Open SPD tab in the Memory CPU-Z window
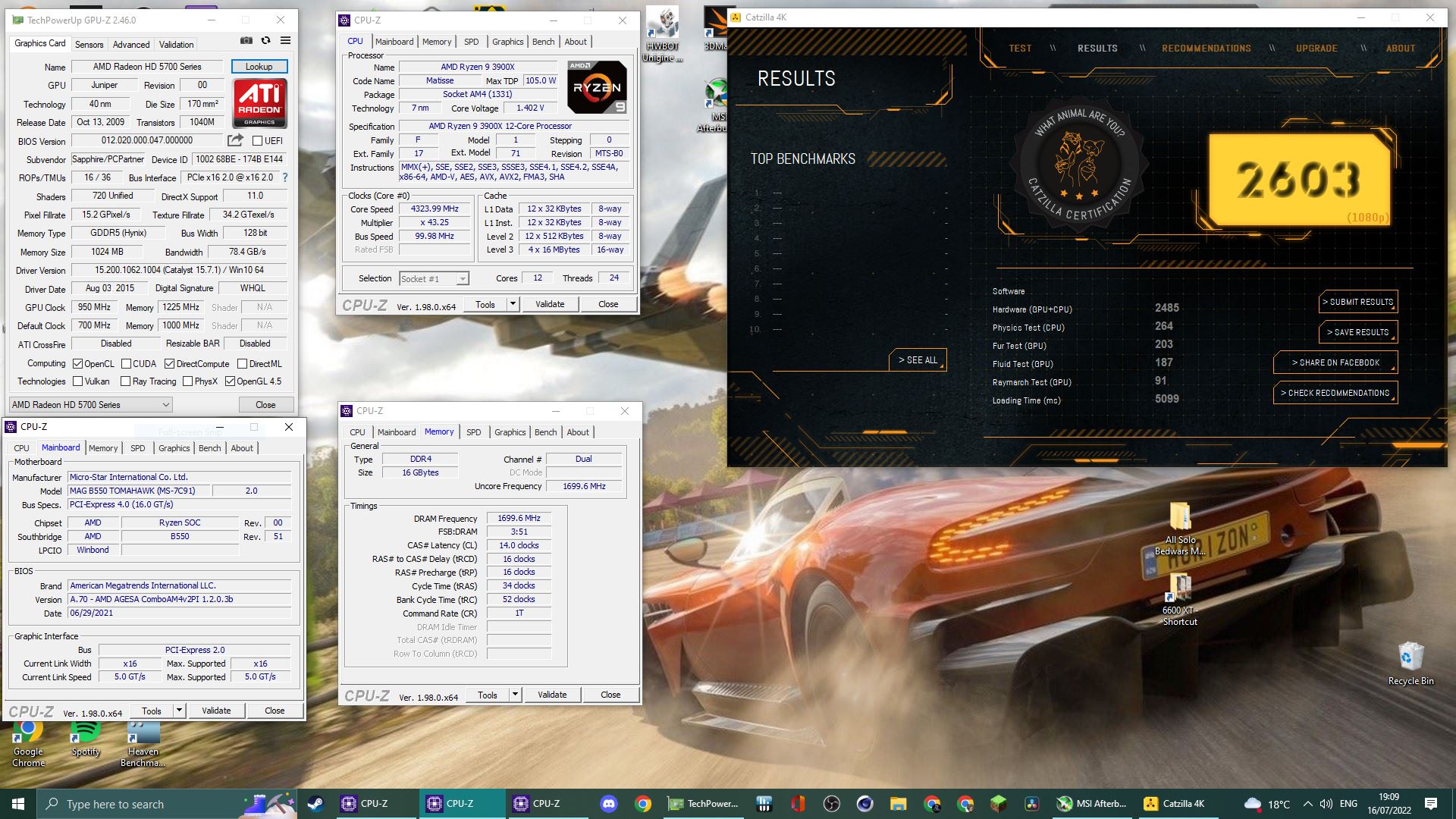The height and width of the screenshot is (819, 1456). click(473, 432)
